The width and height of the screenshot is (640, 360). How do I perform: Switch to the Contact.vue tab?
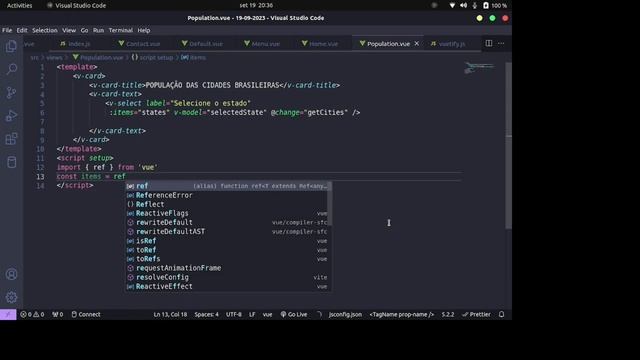point(139,44)
